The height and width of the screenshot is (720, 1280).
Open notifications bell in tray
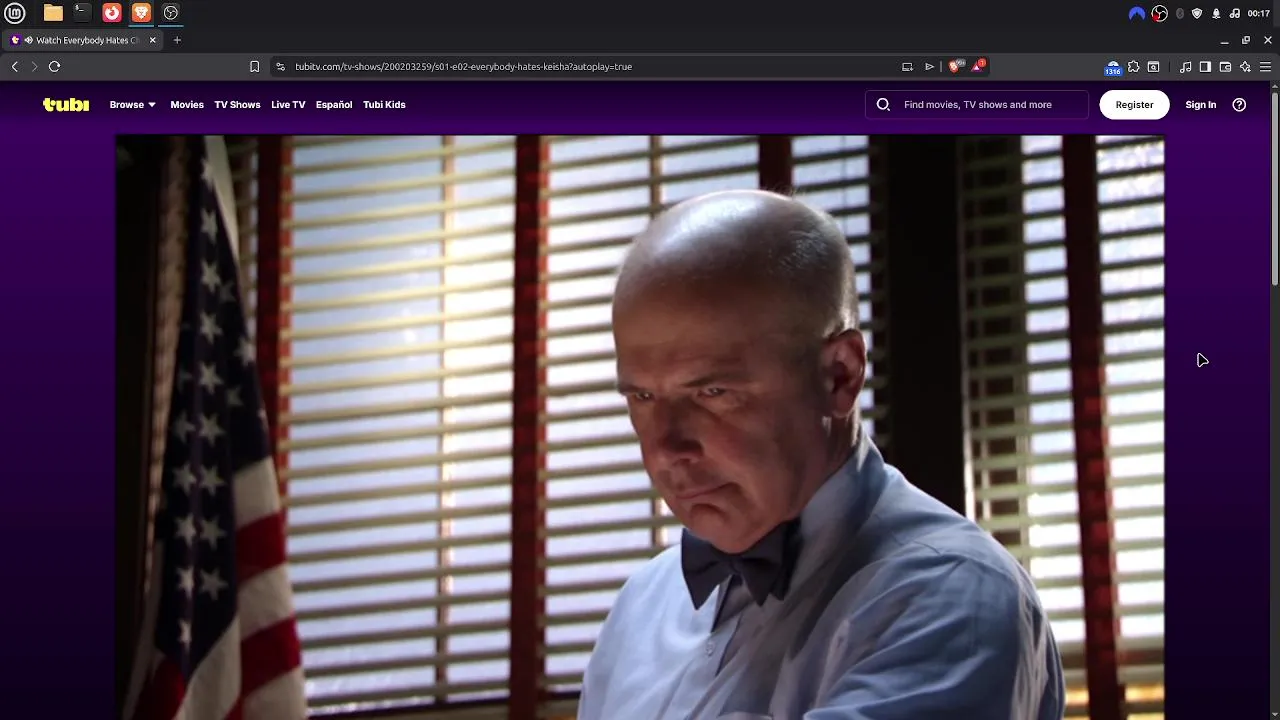click(1216, 13)
